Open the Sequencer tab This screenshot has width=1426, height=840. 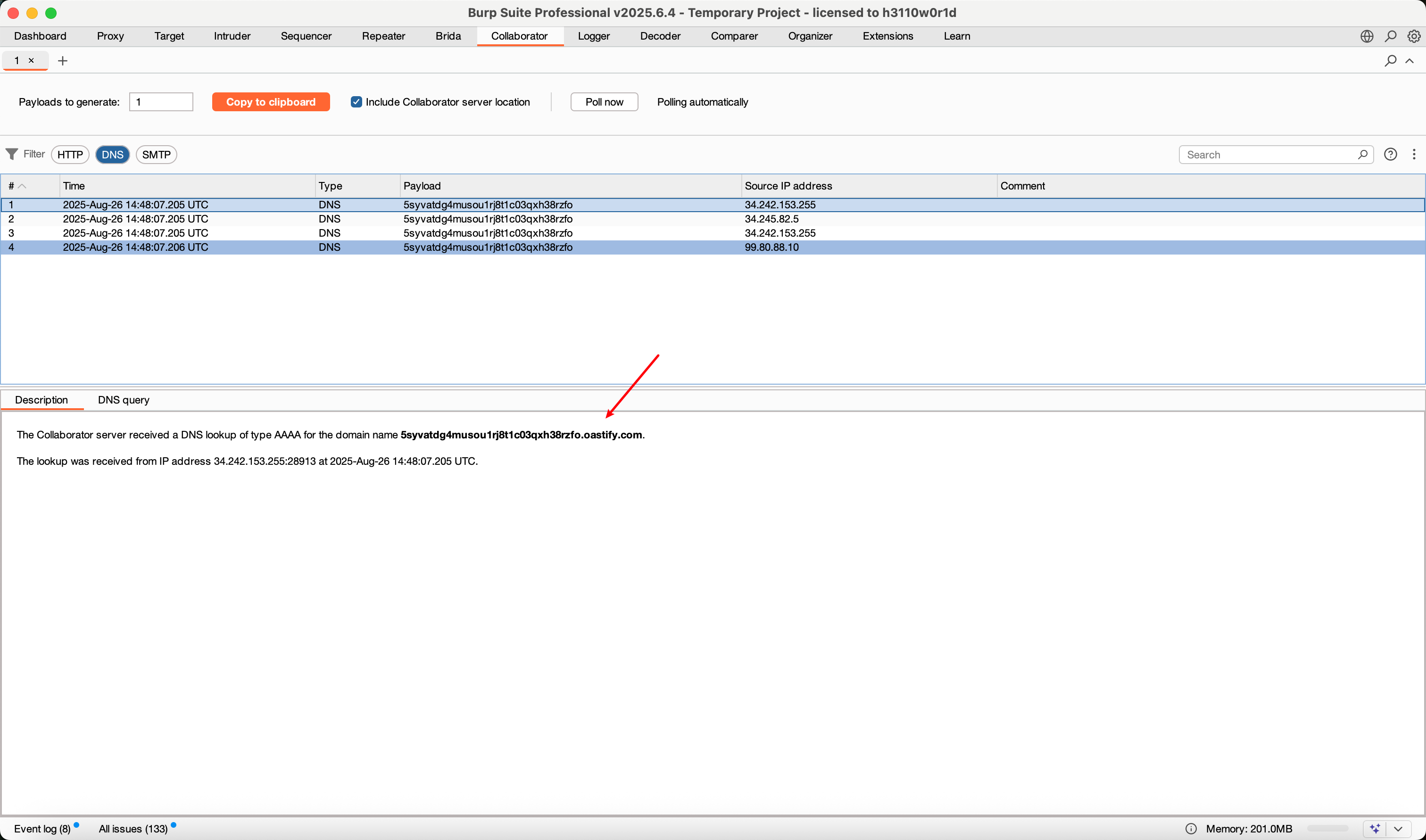(x=306, y=36)
